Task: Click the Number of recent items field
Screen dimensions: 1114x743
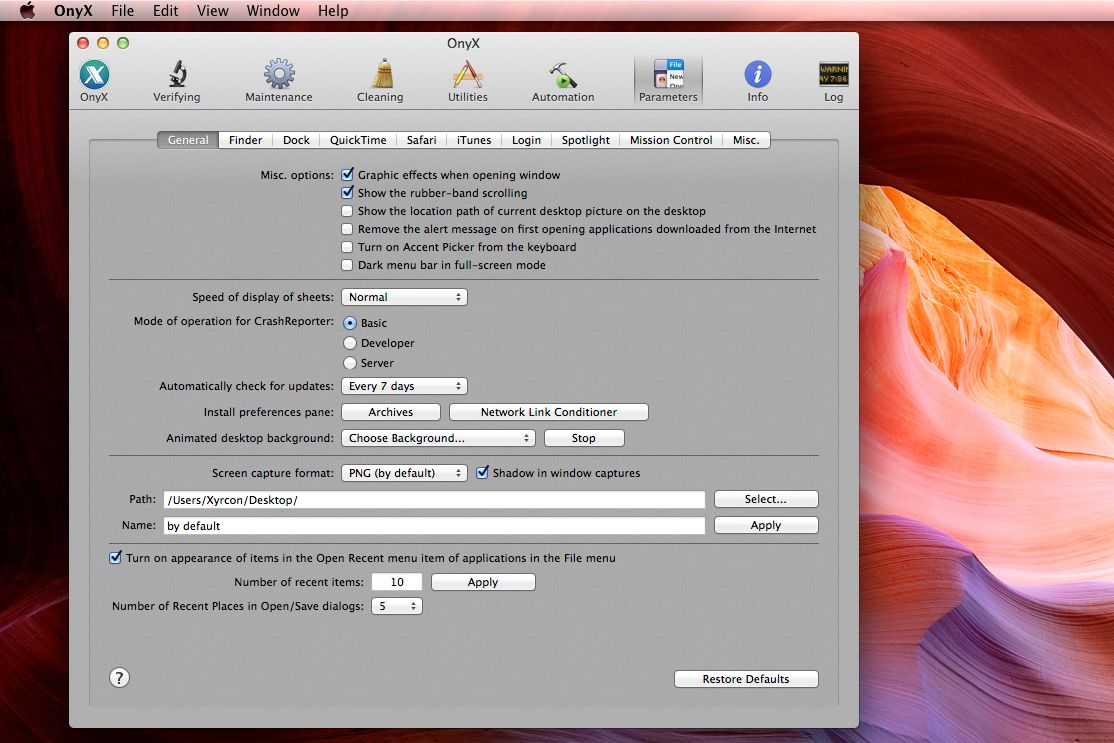Action: (x=396, y=582)
